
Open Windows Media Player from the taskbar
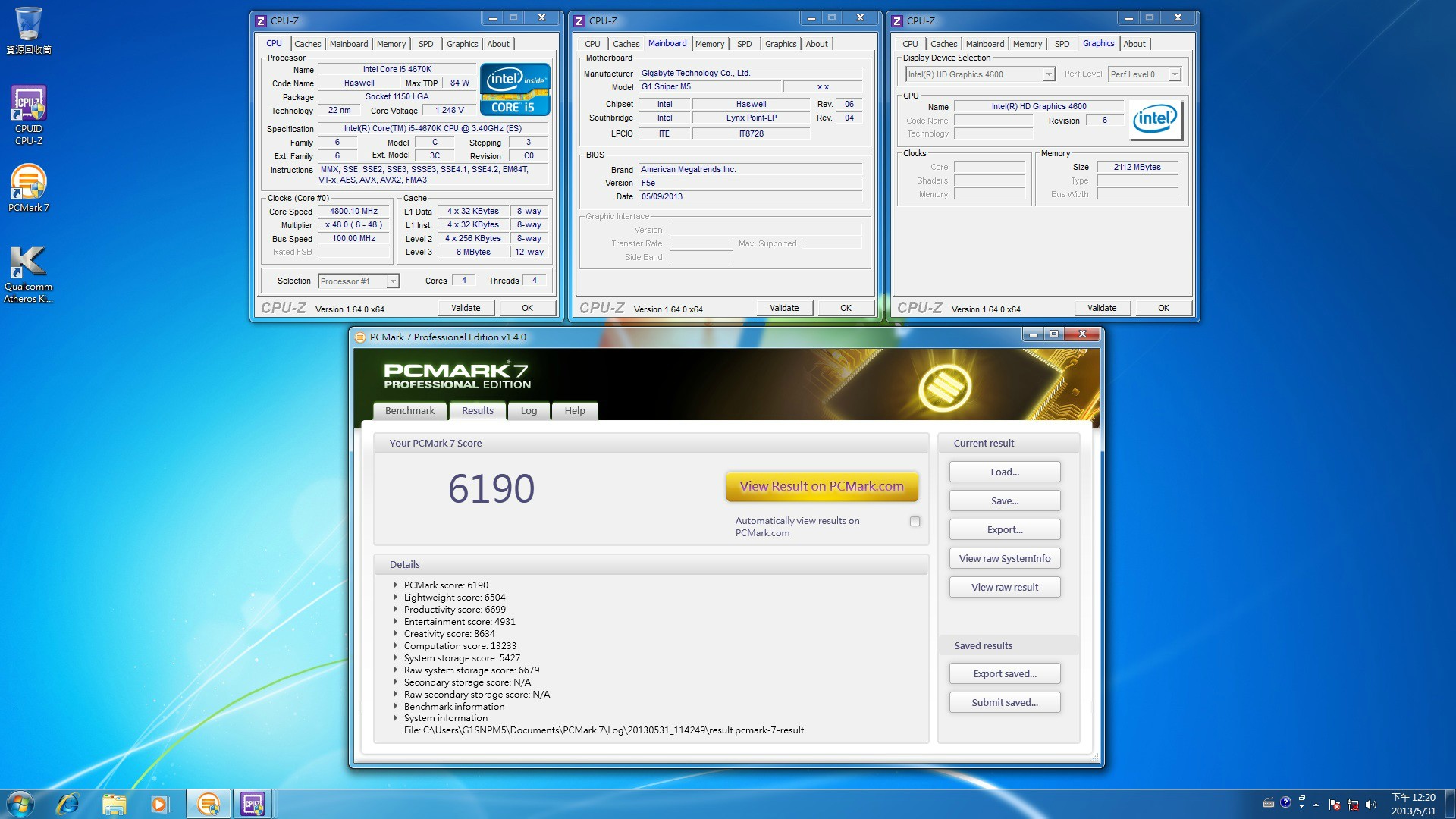pyautogui.click(x=159, y=804)
